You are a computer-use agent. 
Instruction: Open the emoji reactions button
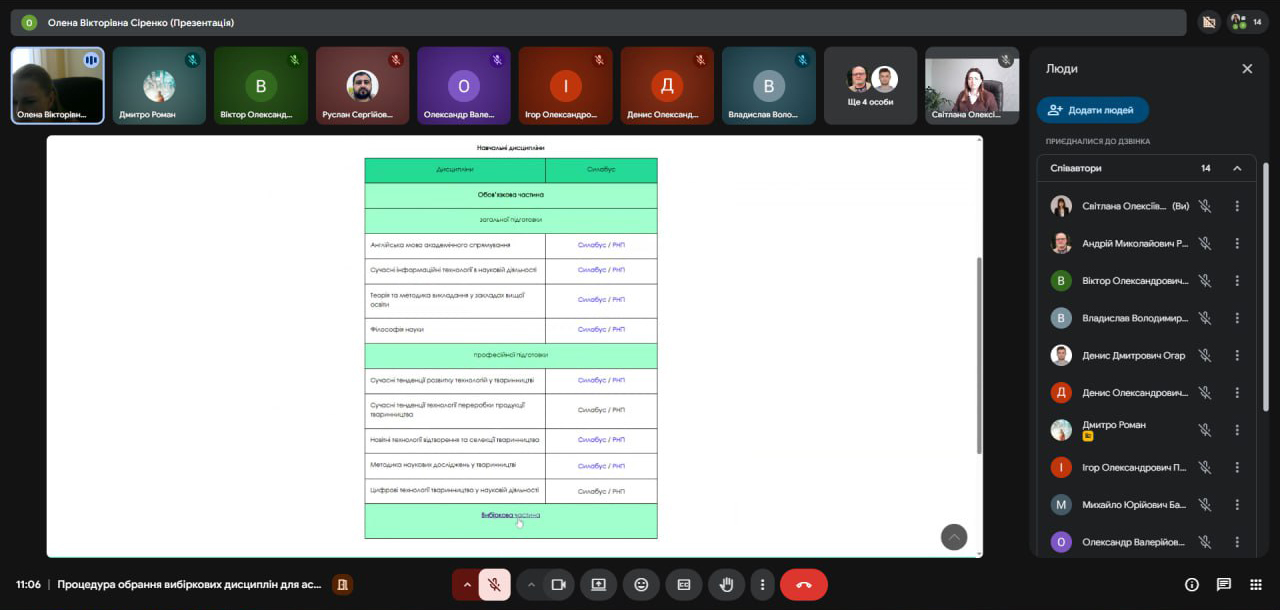tap(641, 585)
